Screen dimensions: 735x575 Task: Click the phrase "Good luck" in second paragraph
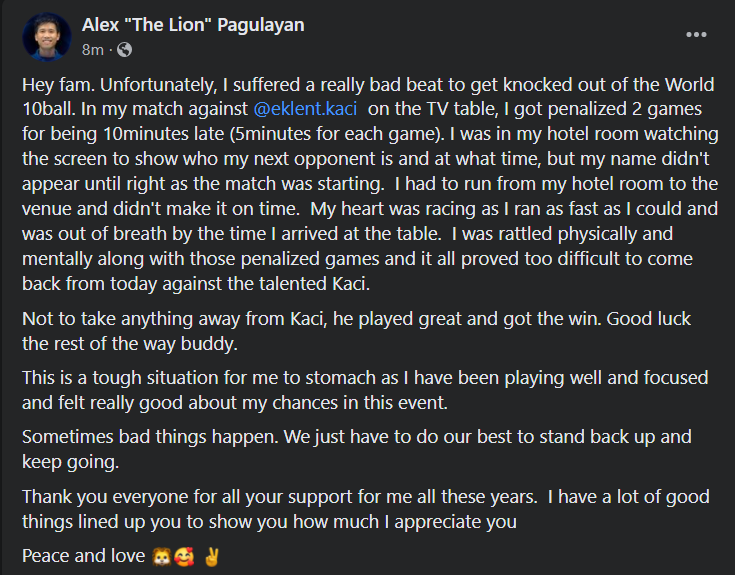[x=648, y=319]
